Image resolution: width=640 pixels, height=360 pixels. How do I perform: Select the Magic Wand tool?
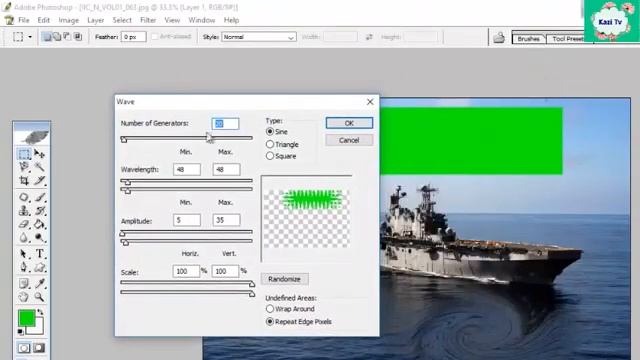tap(39, 167)
